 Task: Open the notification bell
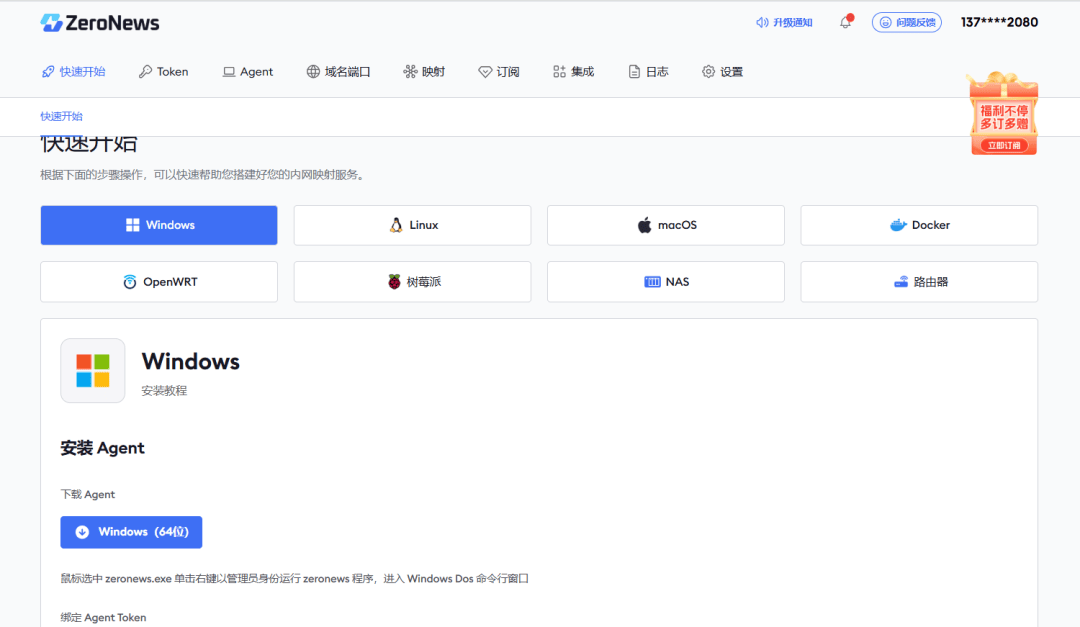846,22
